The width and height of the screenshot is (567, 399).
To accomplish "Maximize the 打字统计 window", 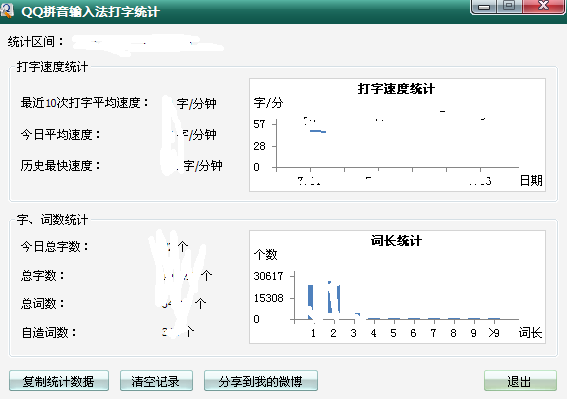I will [x=509, y=6].
